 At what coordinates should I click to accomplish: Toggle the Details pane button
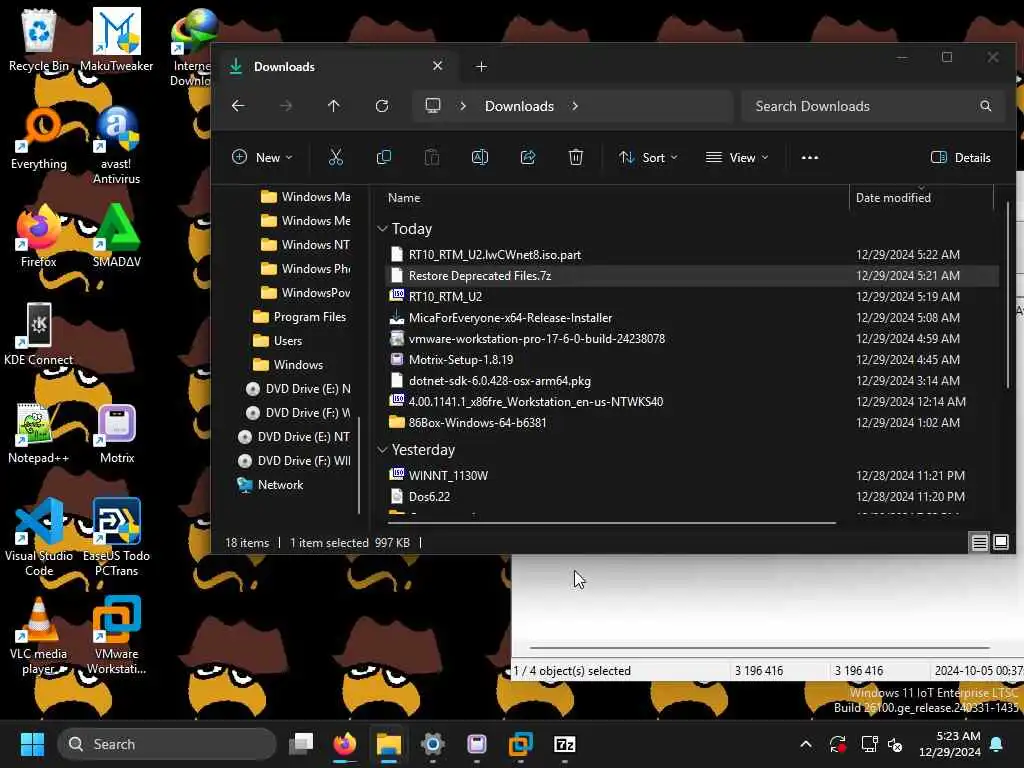coord(961,157)
